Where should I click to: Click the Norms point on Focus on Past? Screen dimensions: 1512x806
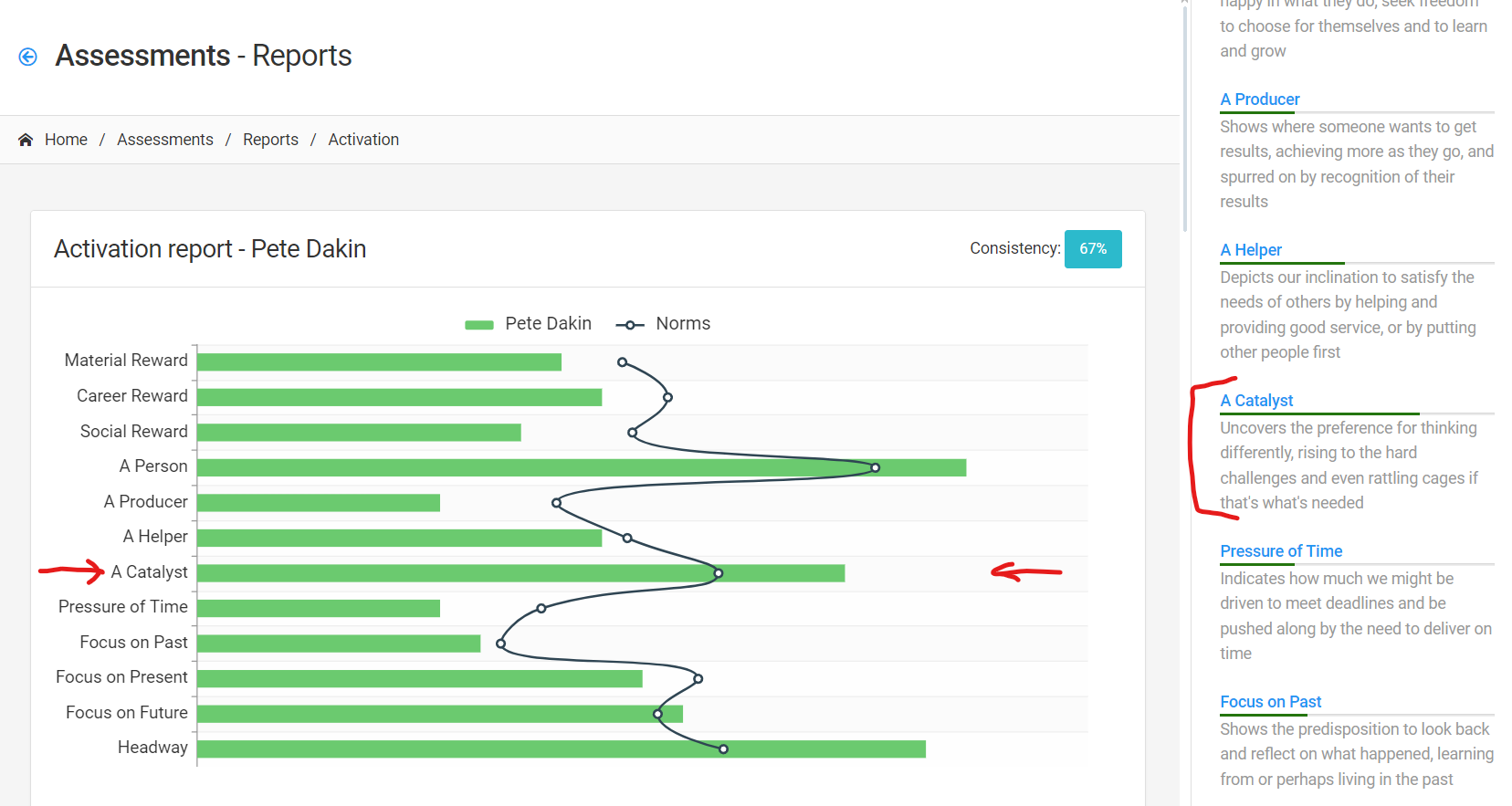(x=500, y=644)
